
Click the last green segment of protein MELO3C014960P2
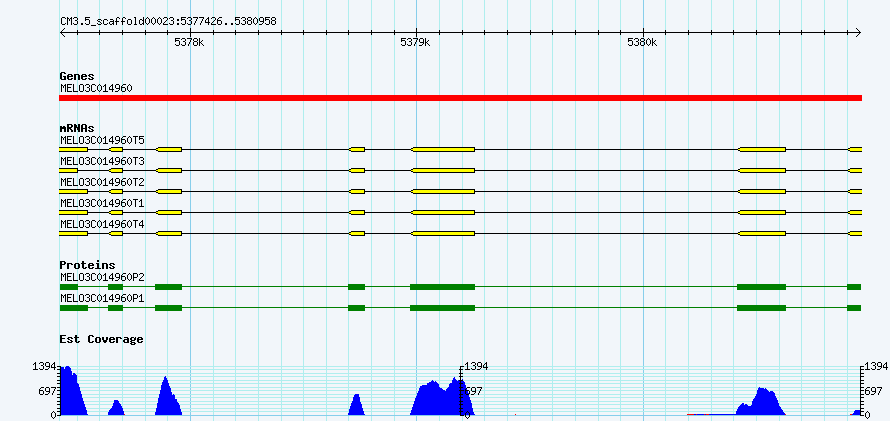point(854,287)
